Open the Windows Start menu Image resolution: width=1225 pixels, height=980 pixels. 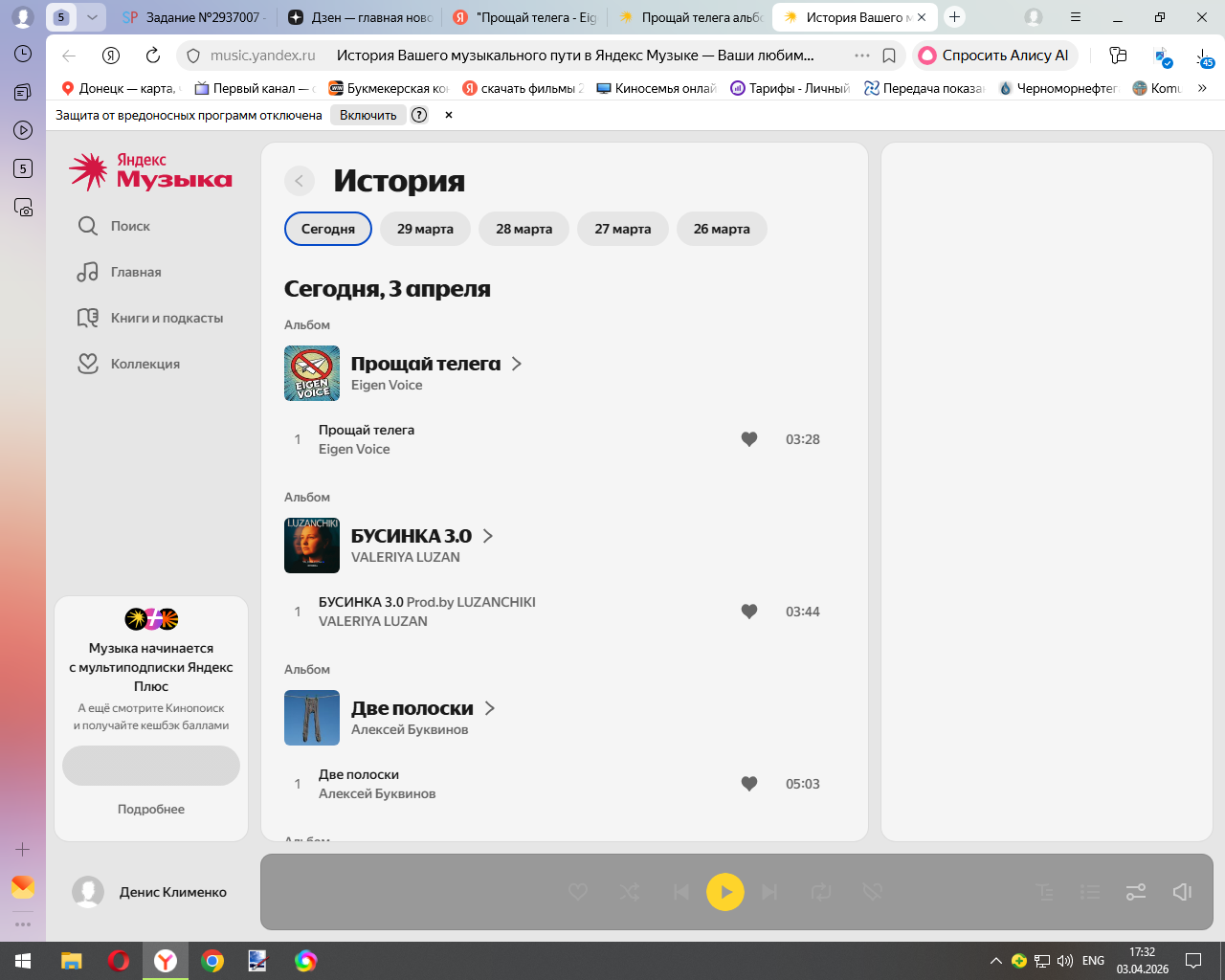click(23, 961)
